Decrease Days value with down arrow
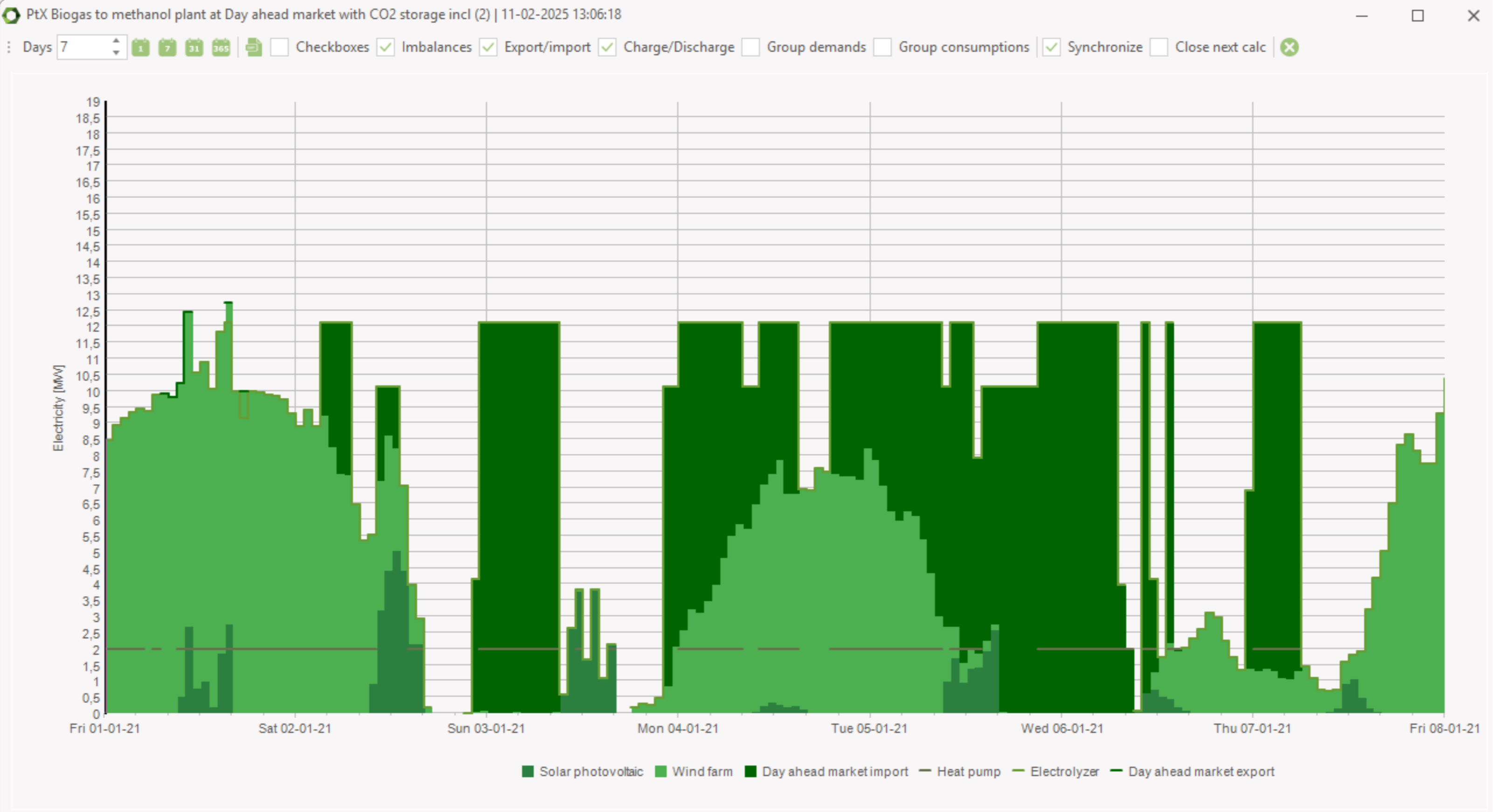This screenshot has height=812, width=1493. [x=117, y=53]
